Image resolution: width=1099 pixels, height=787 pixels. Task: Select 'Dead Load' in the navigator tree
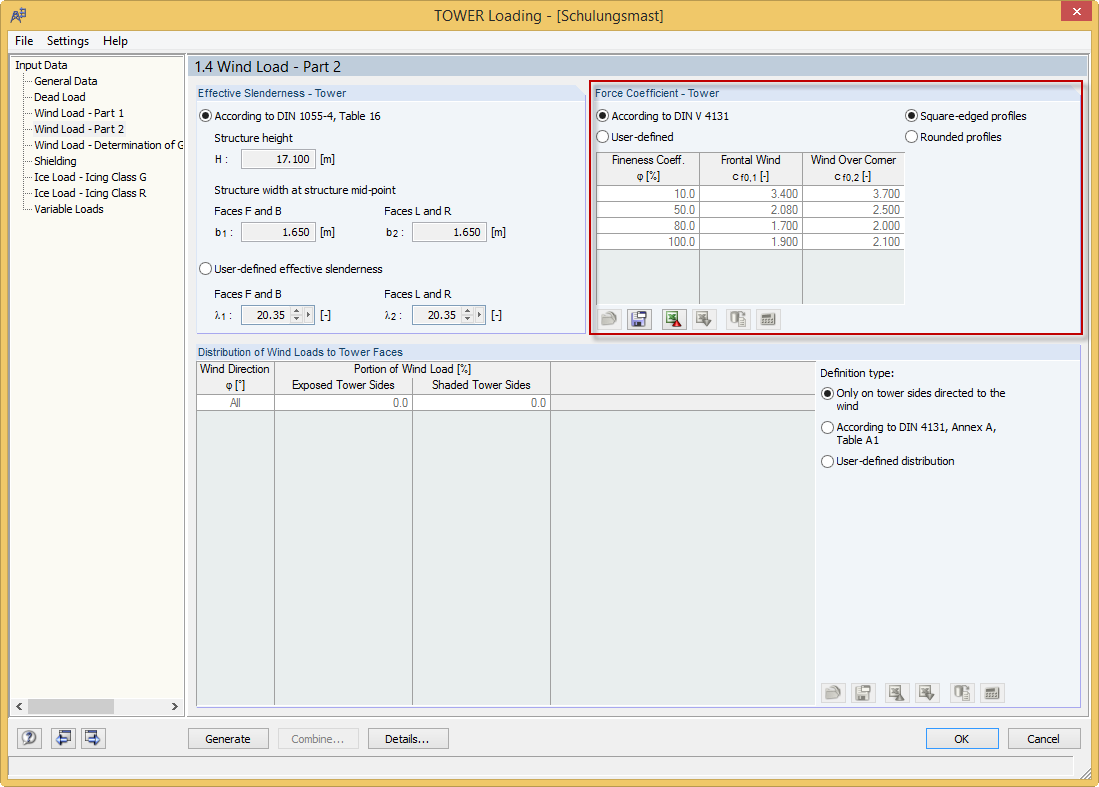pyautogui.click(x=60, y=97)
